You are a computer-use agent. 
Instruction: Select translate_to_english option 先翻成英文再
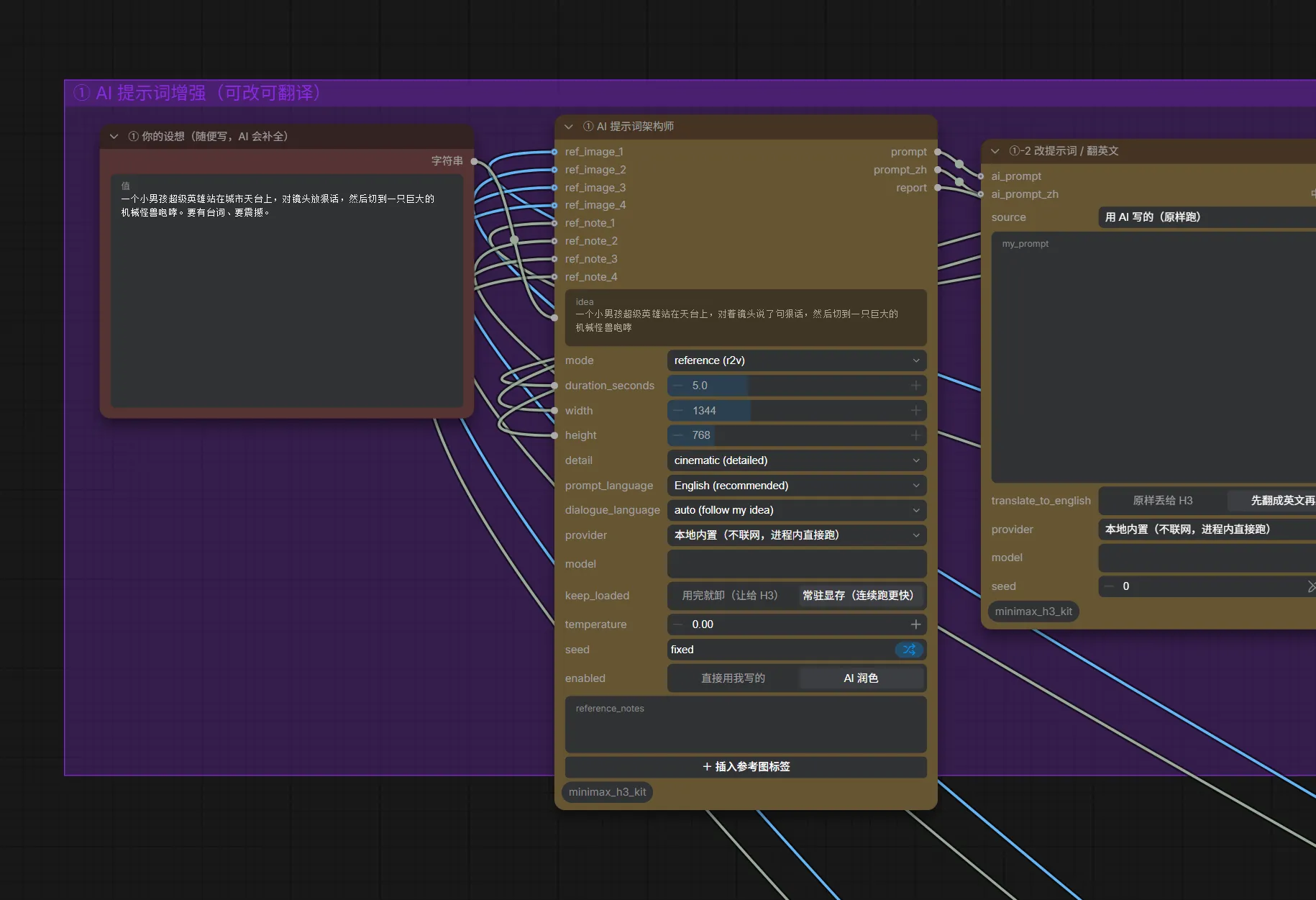(1272, 501)
